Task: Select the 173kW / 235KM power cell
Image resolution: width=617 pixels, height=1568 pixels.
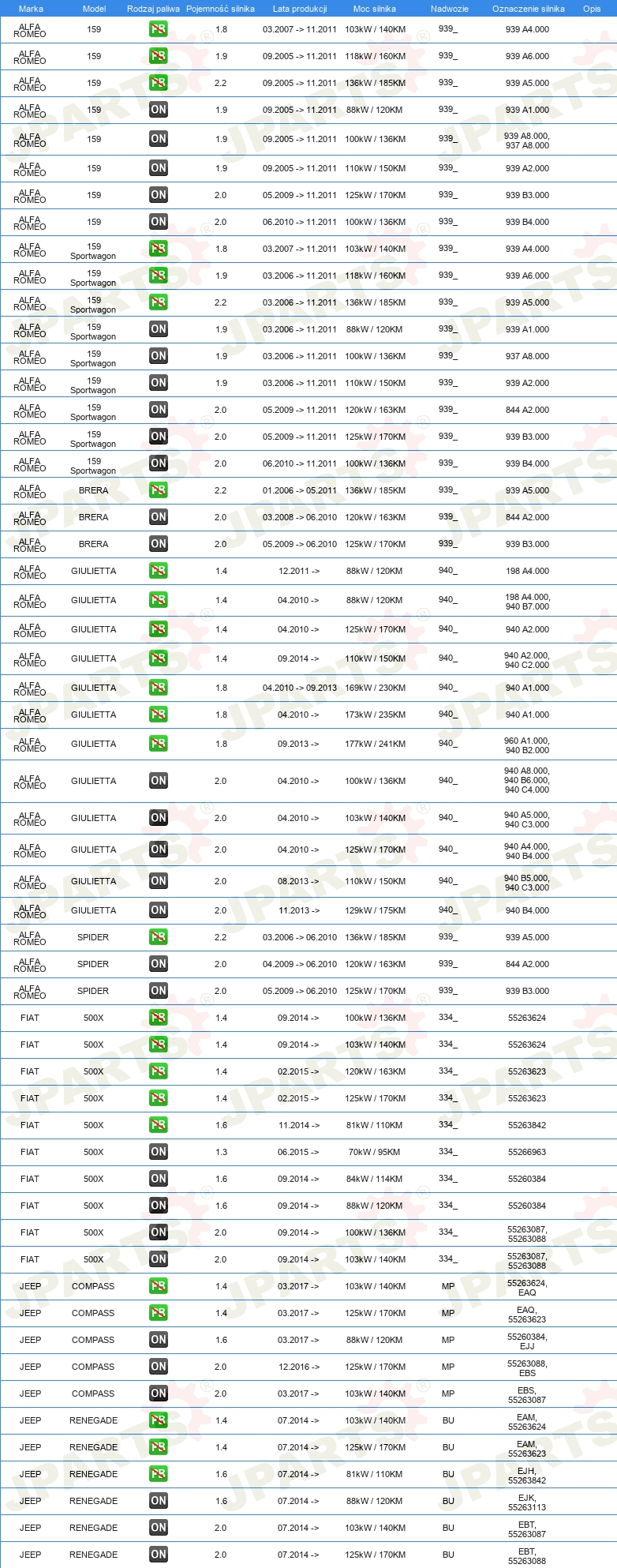Action: 376,715
